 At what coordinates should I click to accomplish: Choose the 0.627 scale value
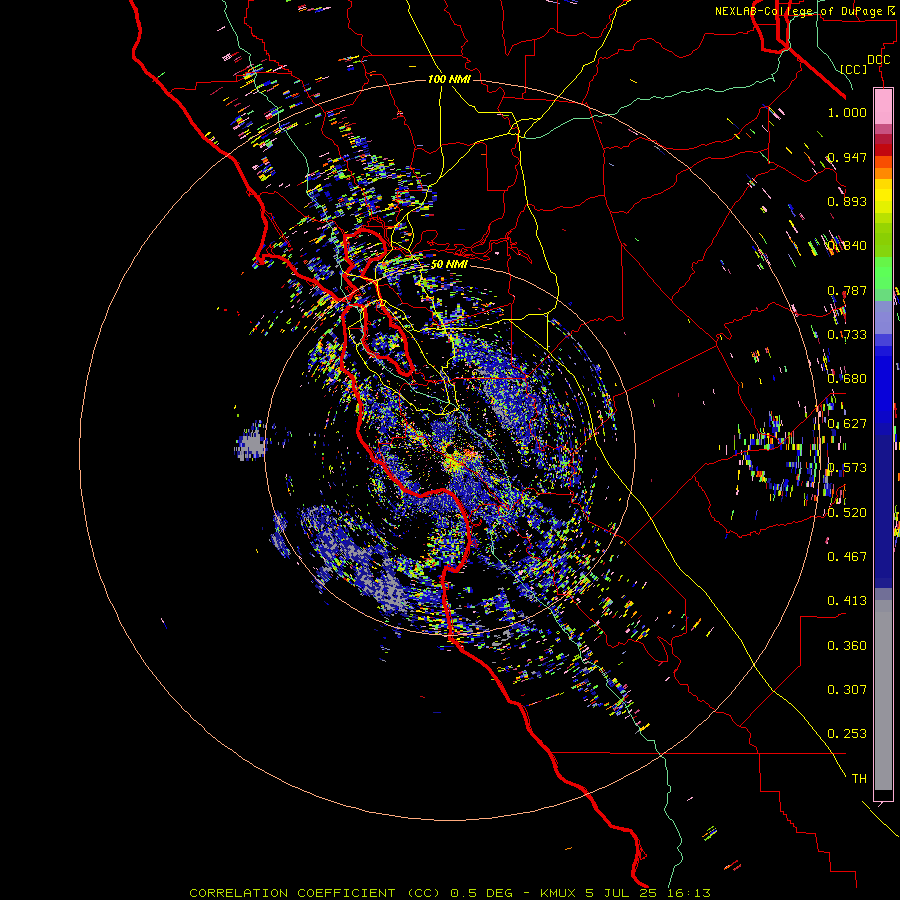tap(847, 424)
